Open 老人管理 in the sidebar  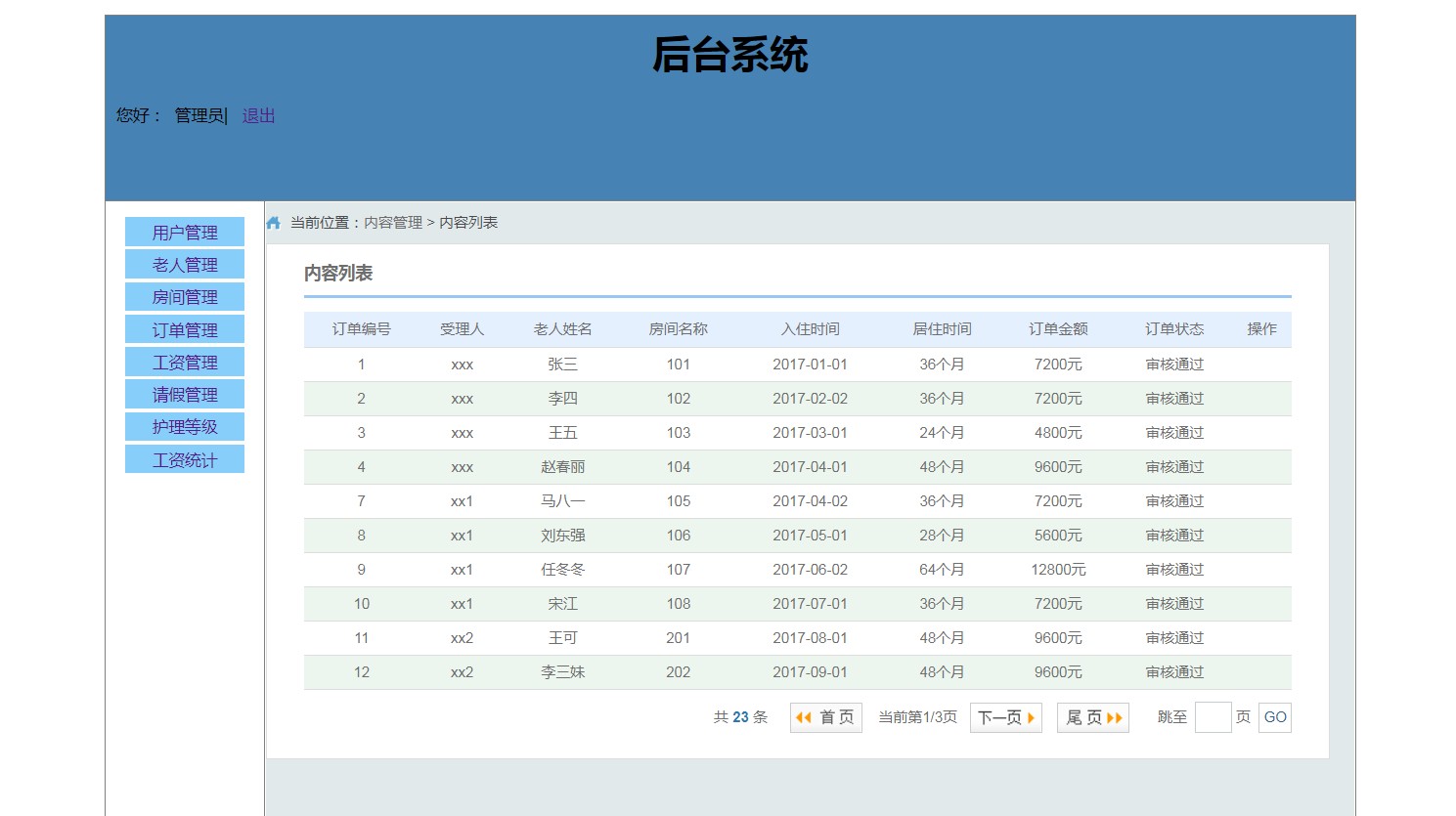185,265
